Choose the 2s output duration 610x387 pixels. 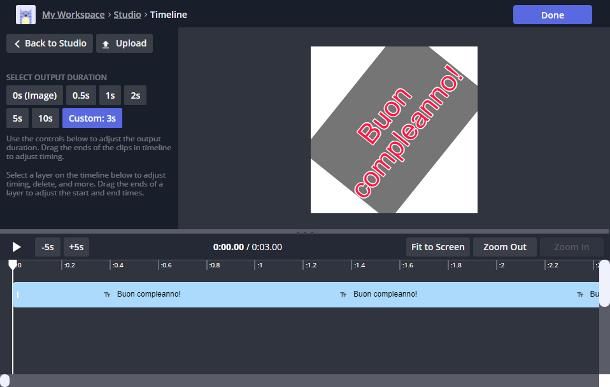[135, 95]
